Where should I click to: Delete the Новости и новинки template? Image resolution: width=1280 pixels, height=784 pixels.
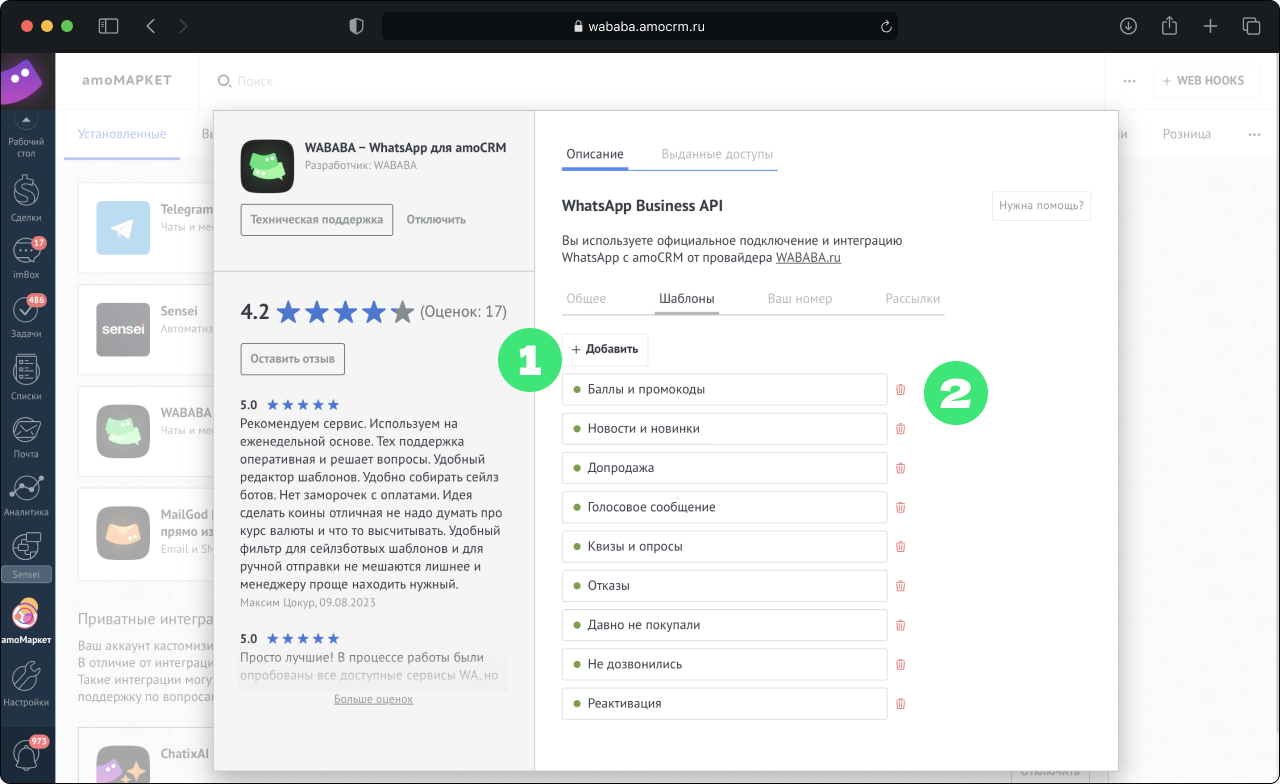pyautogui.click(x=900, y=429)
